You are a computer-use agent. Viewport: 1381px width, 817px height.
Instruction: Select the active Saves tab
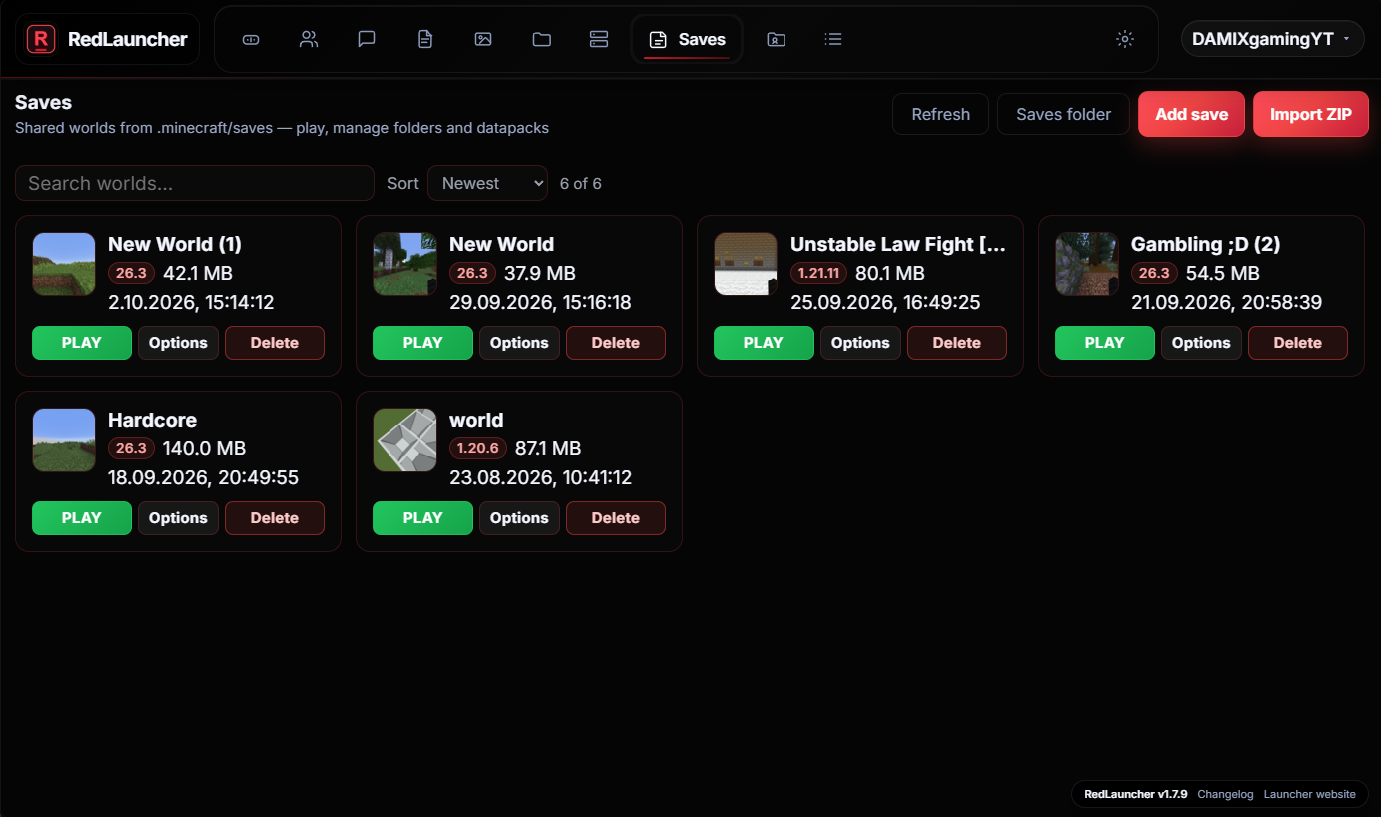click(687, 39)
